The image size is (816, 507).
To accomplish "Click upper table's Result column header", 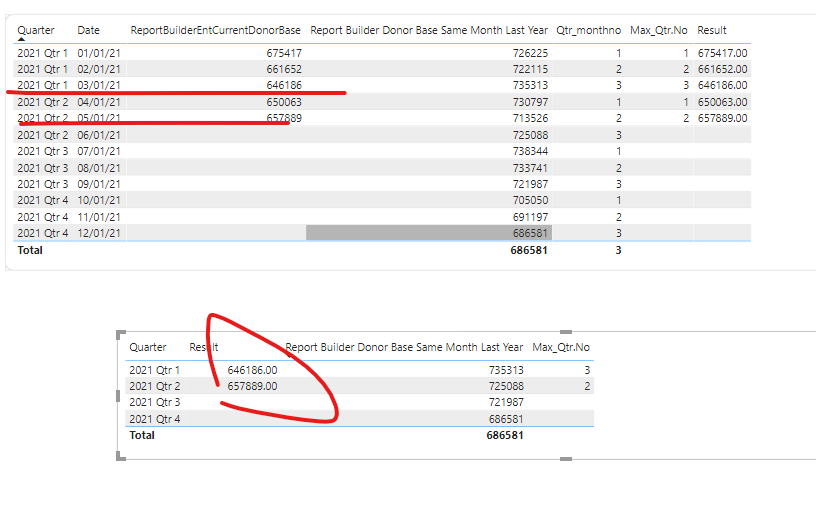I will [x=712, y=30].
